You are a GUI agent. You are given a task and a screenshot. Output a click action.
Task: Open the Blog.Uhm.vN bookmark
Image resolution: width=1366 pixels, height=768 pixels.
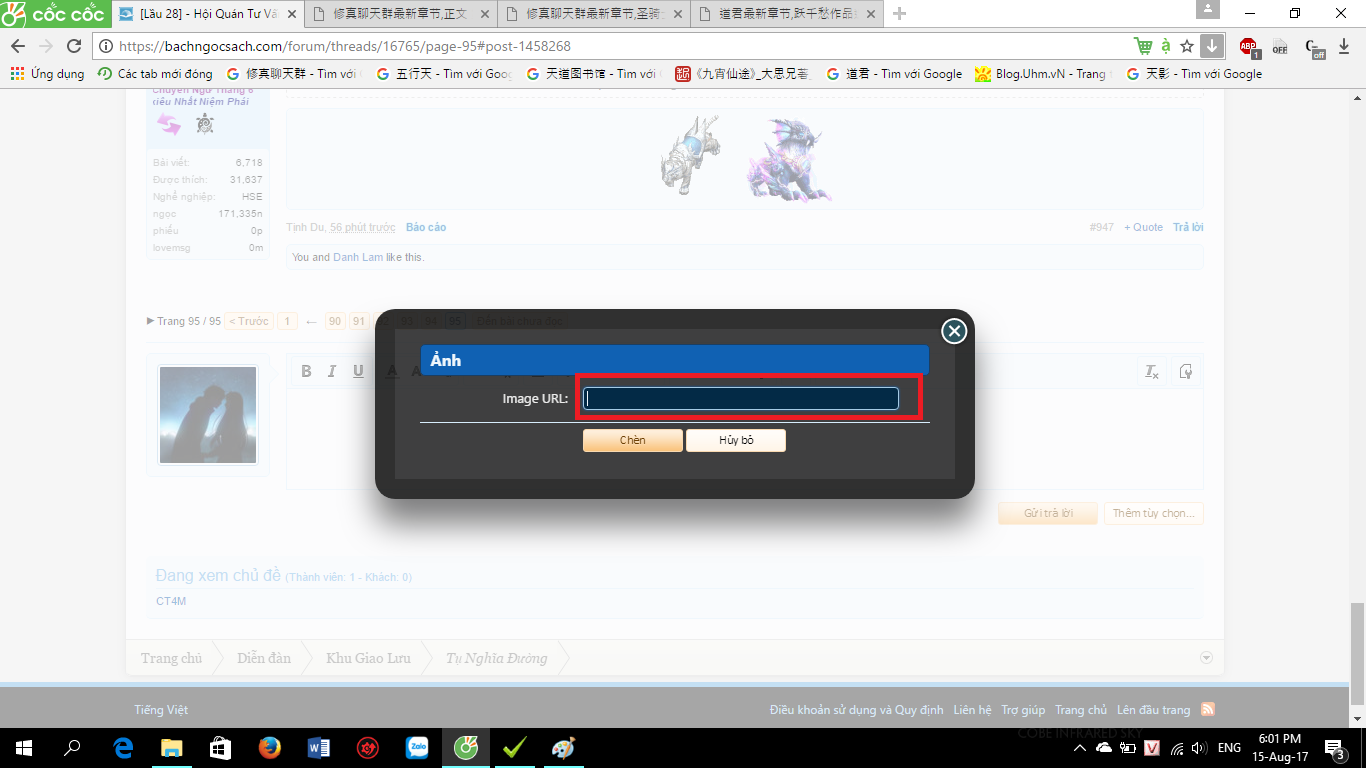coord(1040,74)
